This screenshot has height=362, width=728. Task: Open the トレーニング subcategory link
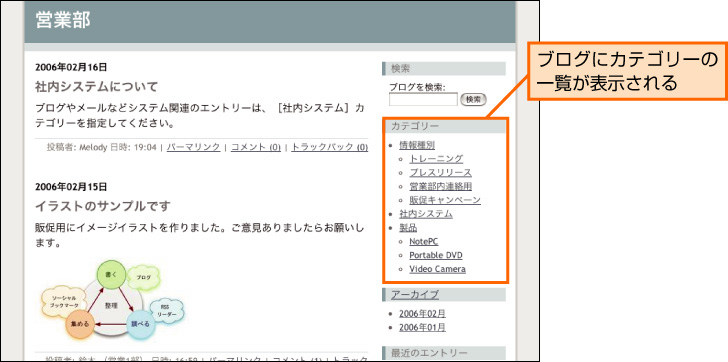pyautogui.click(x=436, y=159)
